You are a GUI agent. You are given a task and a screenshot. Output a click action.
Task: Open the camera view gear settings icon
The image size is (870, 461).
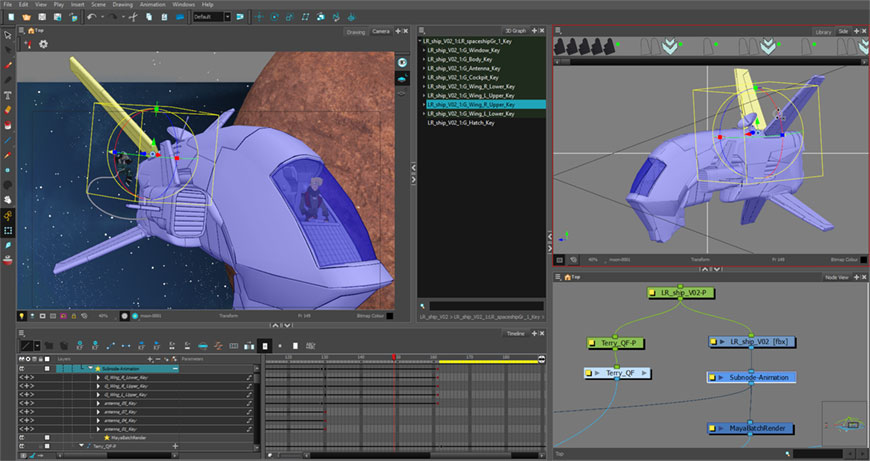[x=43, y=44]
